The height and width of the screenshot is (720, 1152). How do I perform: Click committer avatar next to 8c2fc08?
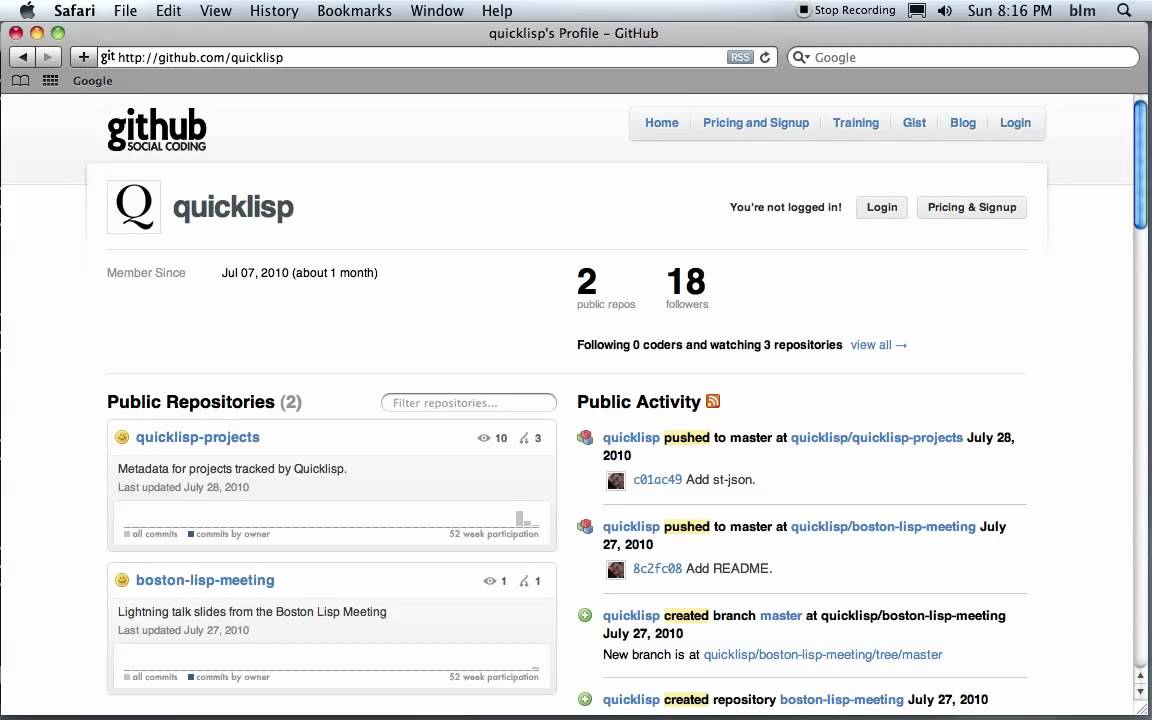(616, 569)
